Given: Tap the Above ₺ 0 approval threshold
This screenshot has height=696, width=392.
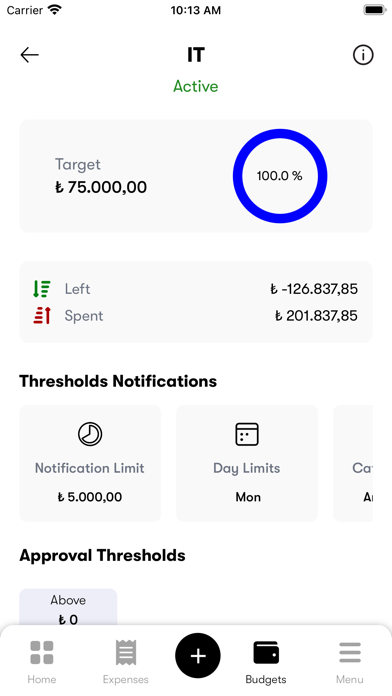Looking at the screenshot, I should coord(68,608).
